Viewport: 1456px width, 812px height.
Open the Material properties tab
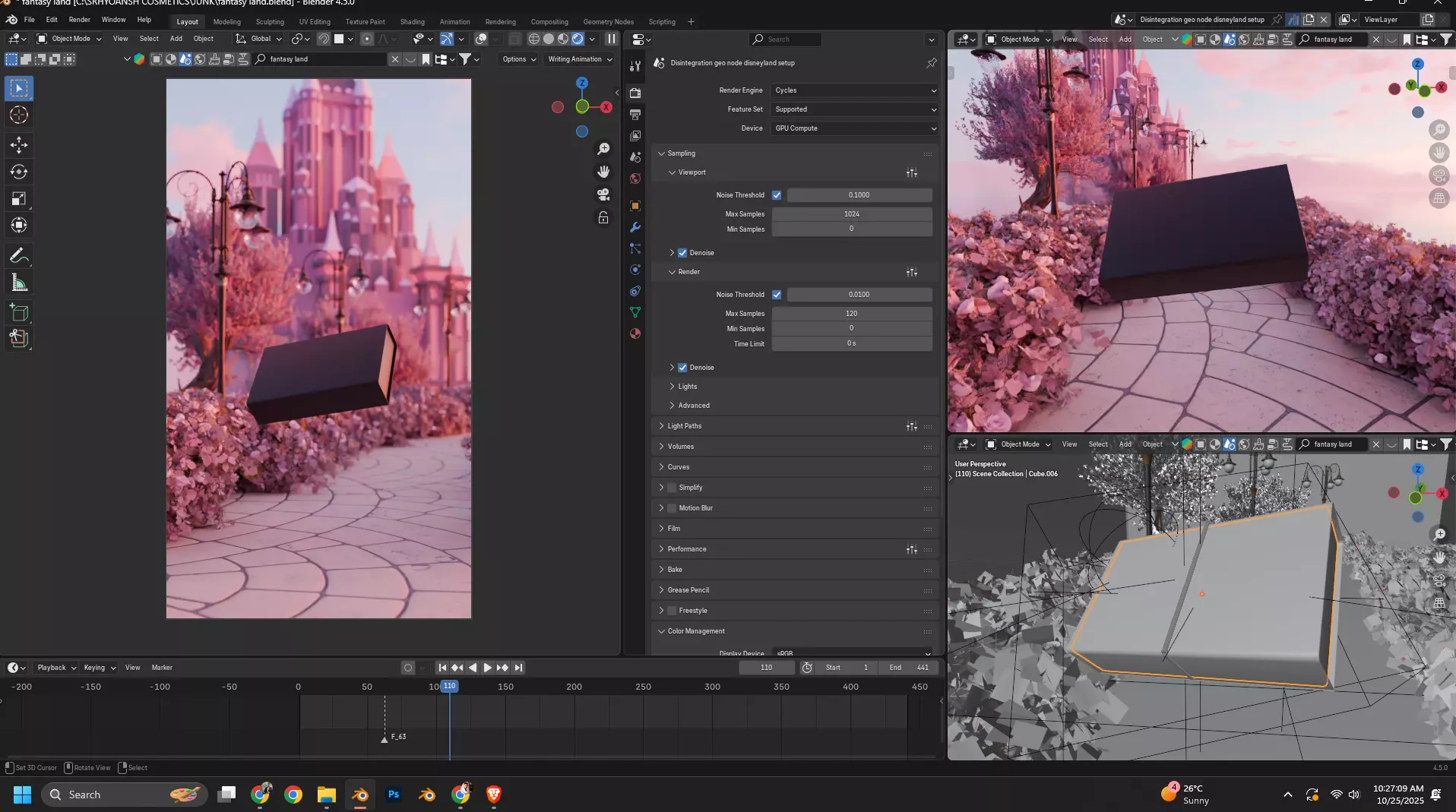pos(635,333)
